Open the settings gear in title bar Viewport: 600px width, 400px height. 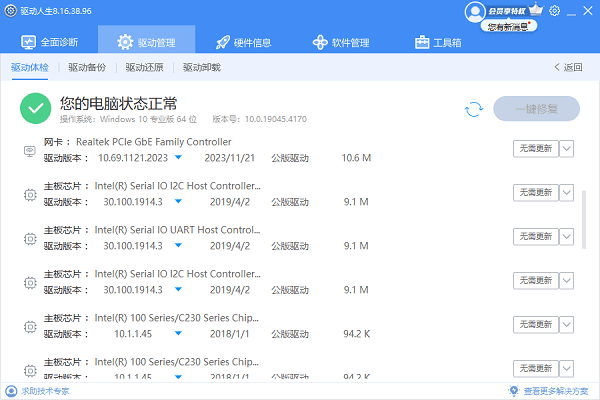(555, 10)
